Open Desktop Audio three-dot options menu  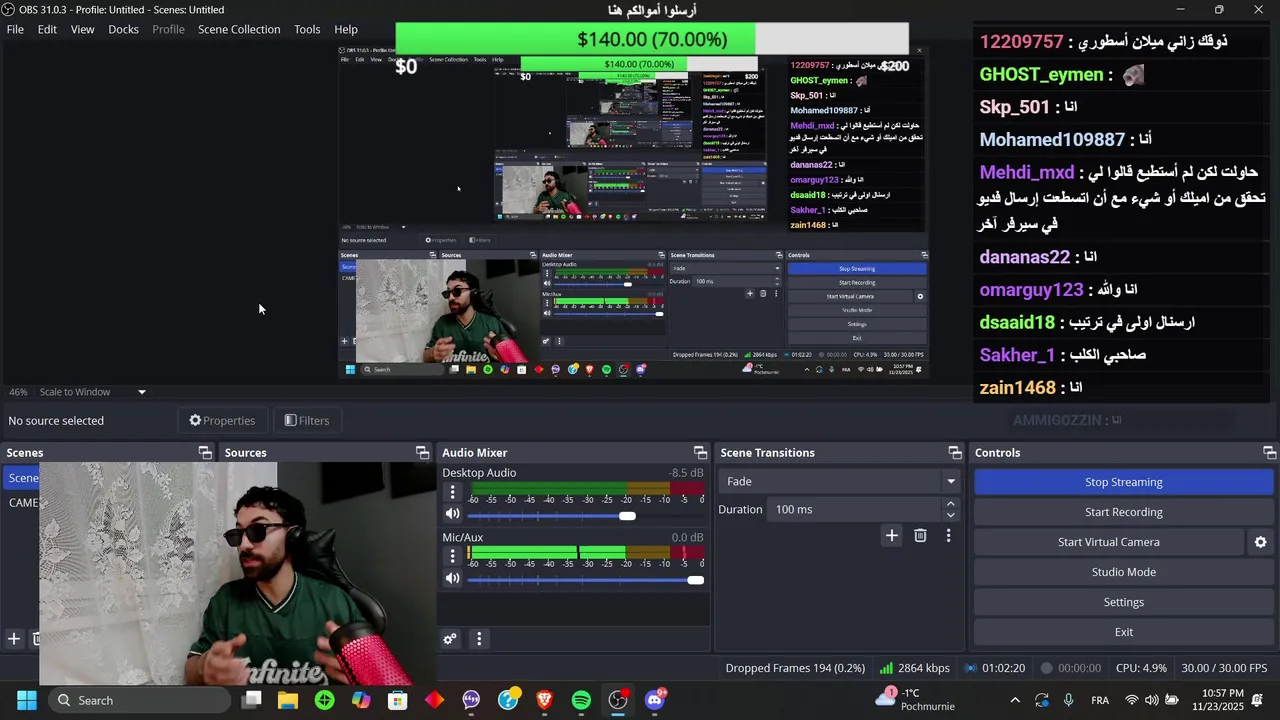click(452, 492)
